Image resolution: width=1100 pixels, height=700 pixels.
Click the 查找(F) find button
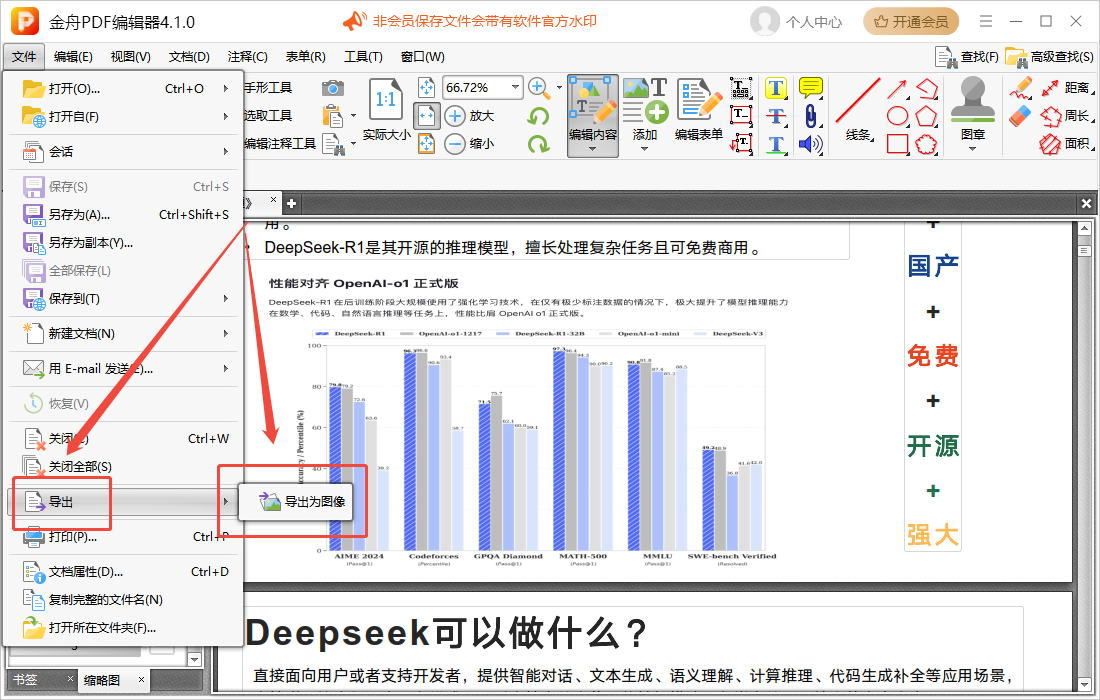coord(967,57)
